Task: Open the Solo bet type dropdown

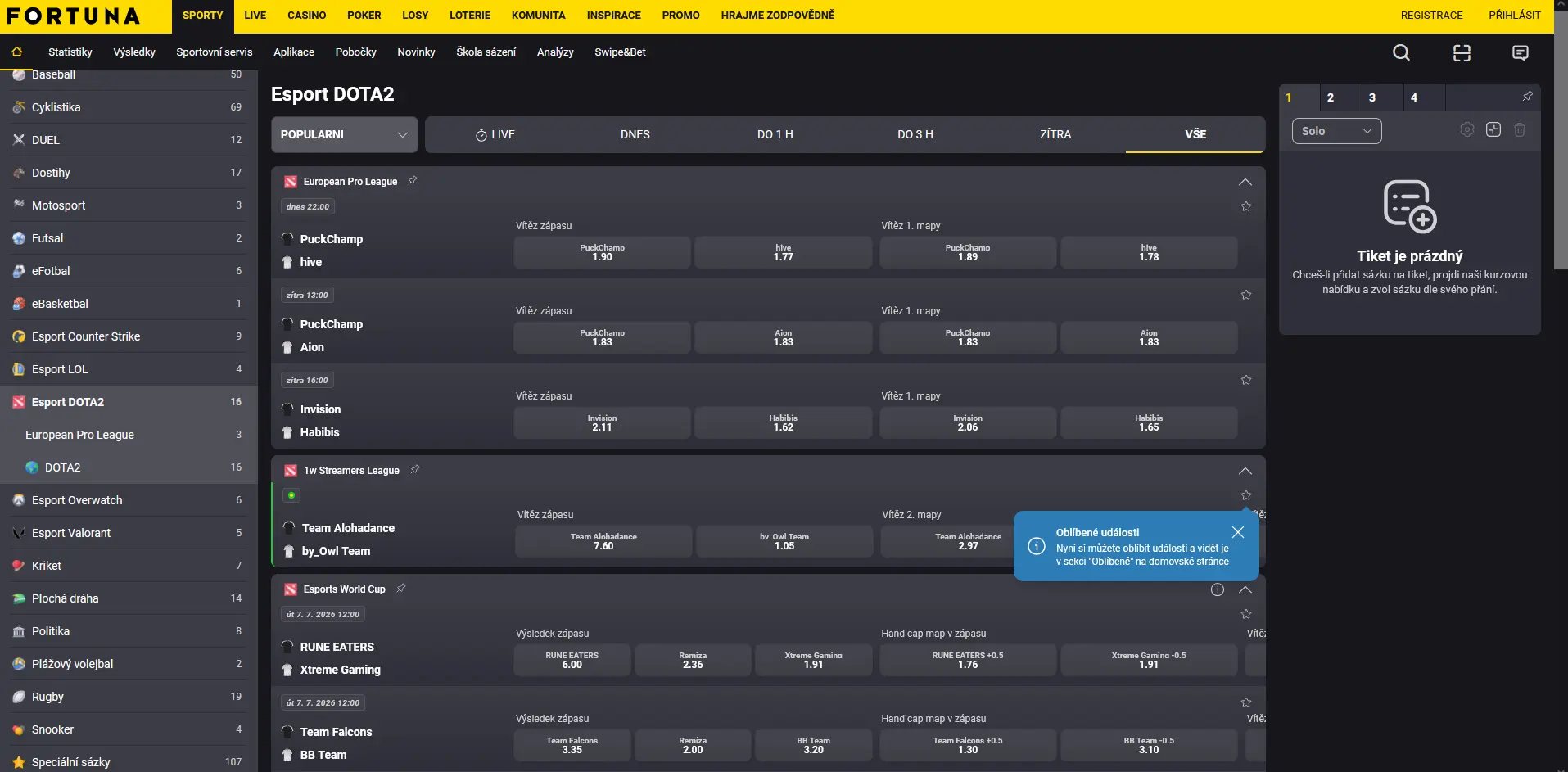Action: coord(1336,131)
